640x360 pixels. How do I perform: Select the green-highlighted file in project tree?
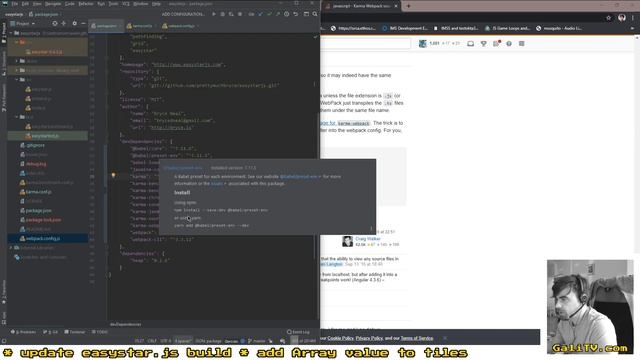click(x=45, y=136)
